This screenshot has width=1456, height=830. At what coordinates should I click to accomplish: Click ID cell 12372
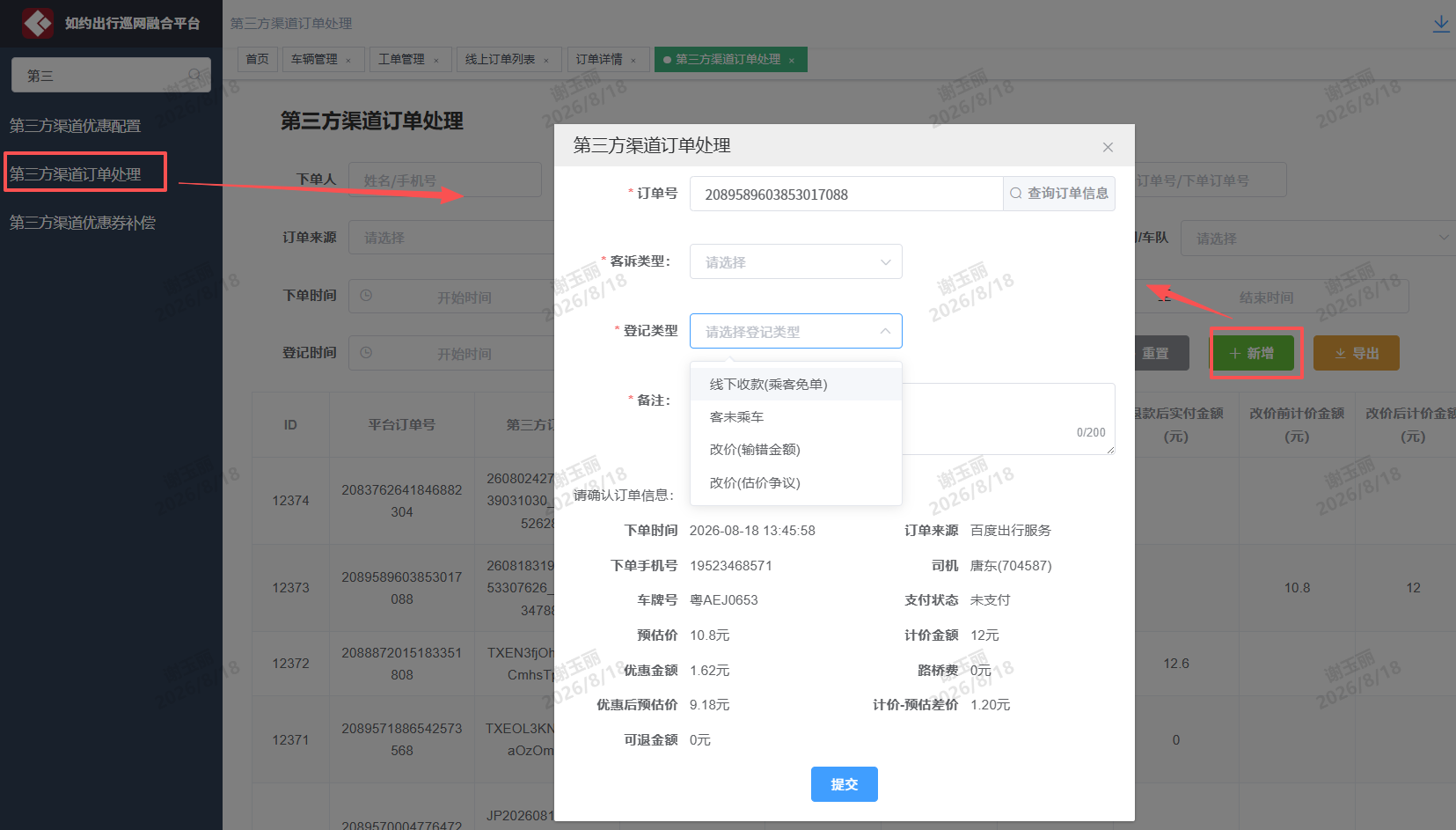tap(290, 663)
